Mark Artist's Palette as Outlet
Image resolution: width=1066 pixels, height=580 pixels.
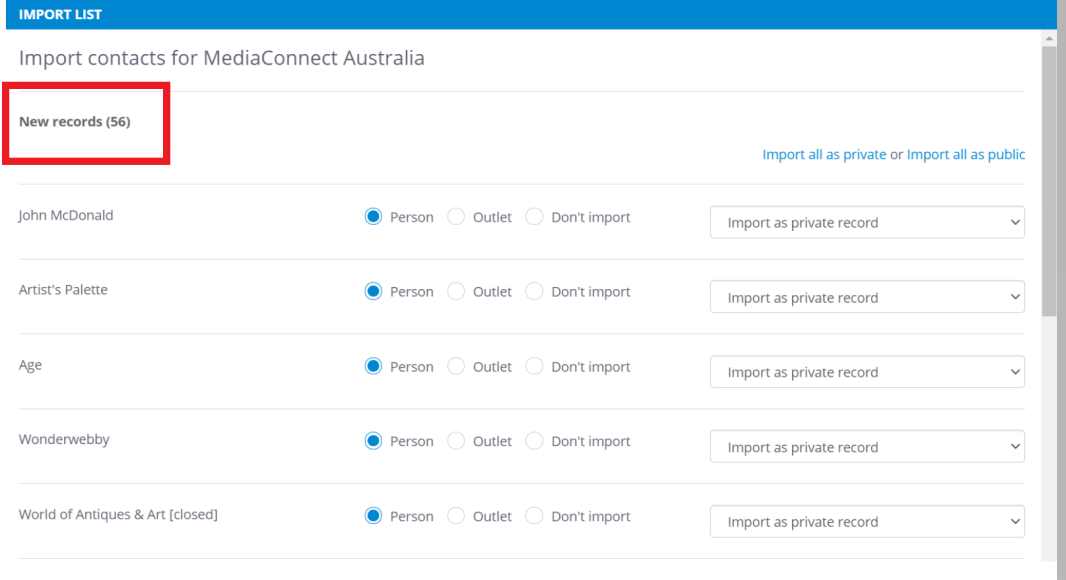coord(456,292)
